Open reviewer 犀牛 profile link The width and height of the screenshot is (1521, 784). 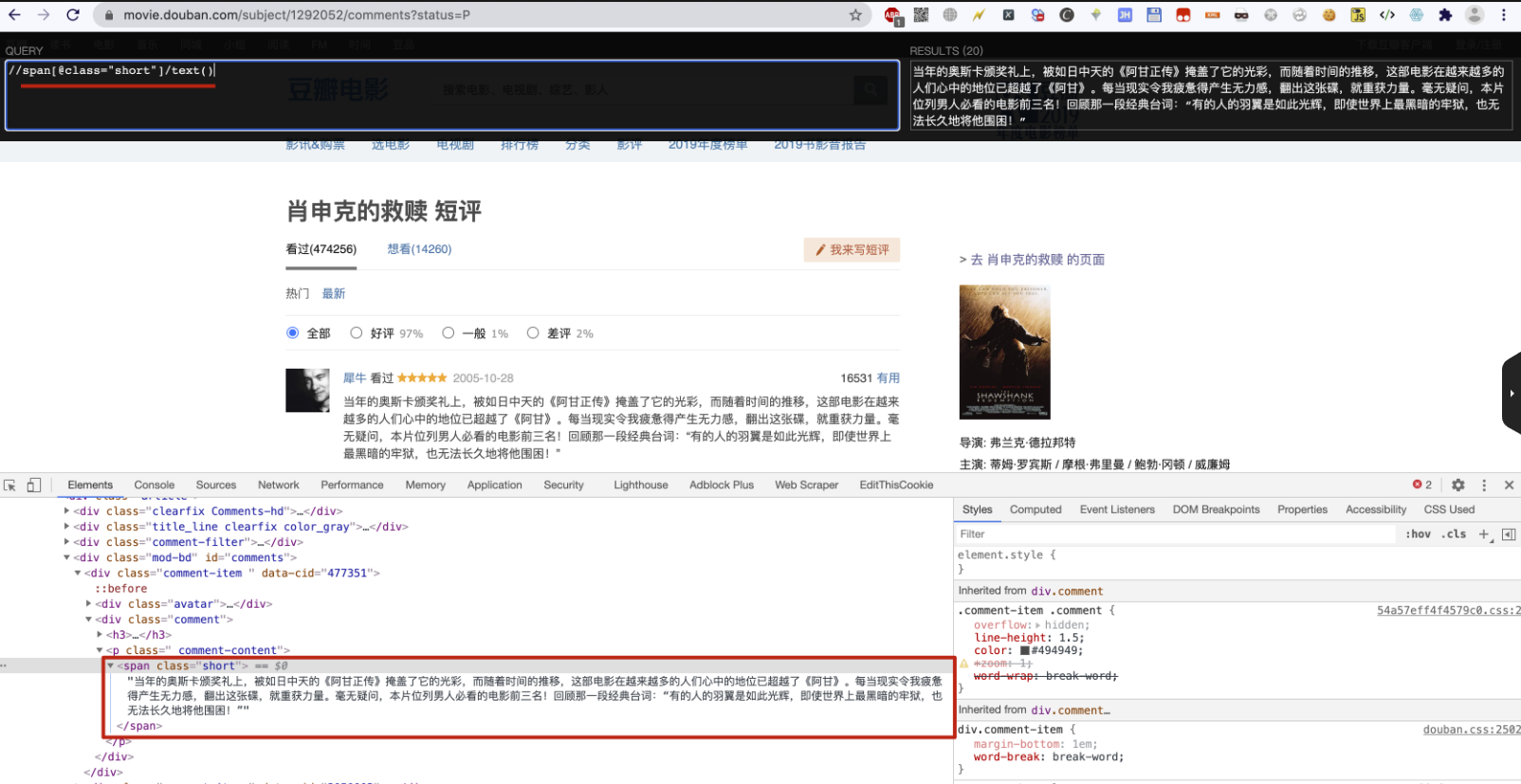click(x=355, y=378)
